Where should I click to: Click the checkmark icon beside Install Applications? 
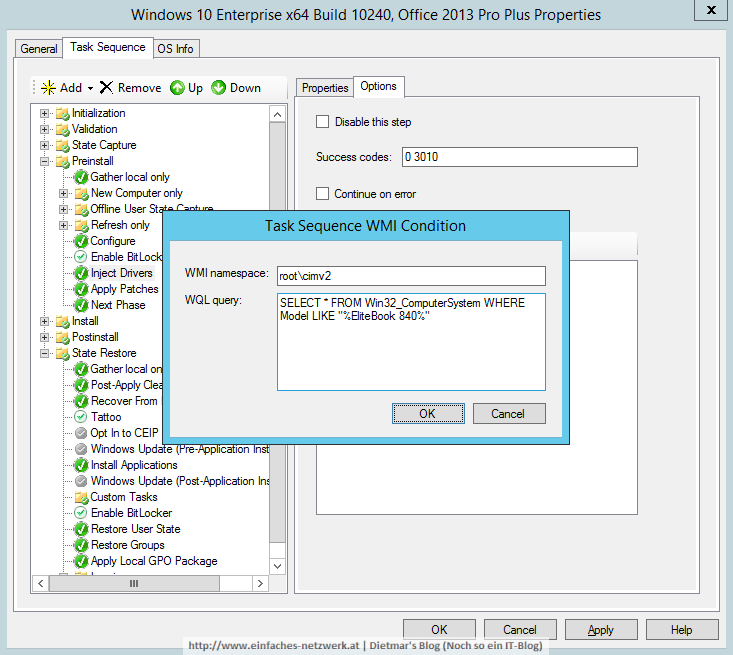point(81,465)
